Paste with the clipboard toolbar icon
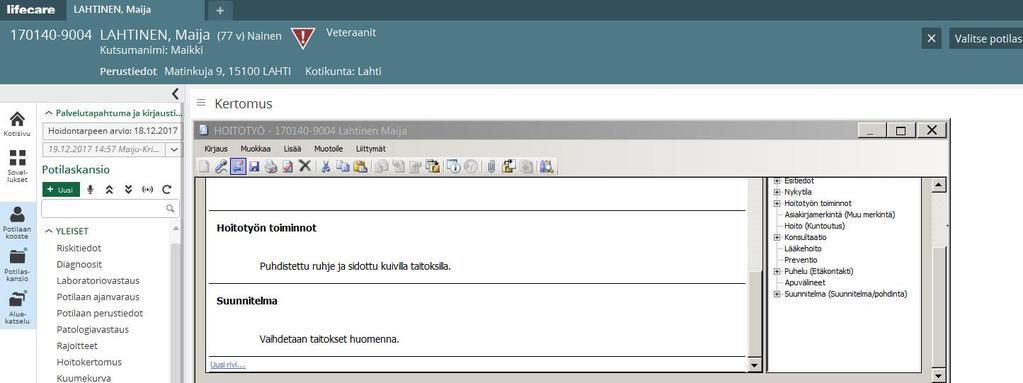Image resolution: width=1023 pixels, height=383 pixels. [x=360, y=166]
